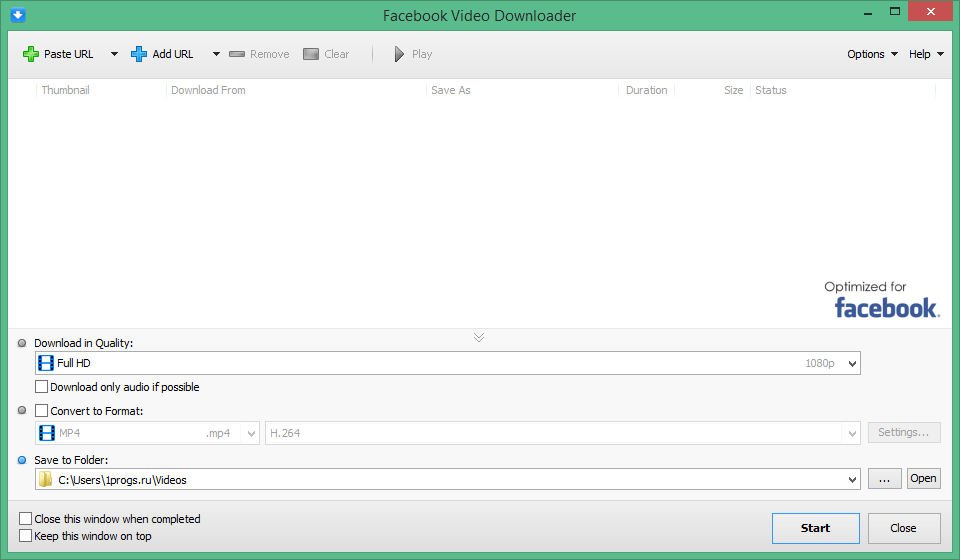This screenshot has height=560, width=960.
Task: Click the Download in Quality radio bullet
Action: pyautogui.click(x=22, y=343)
